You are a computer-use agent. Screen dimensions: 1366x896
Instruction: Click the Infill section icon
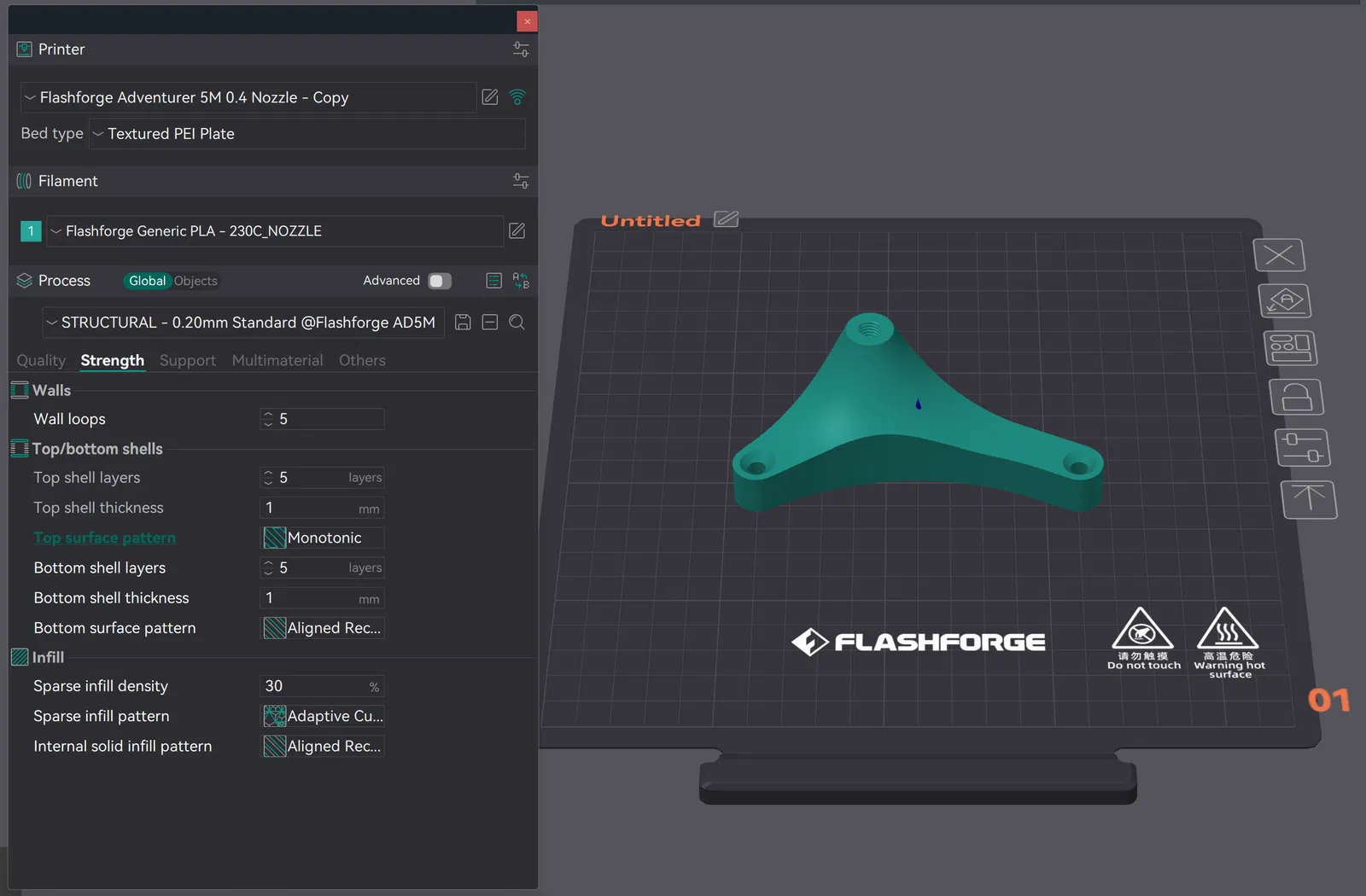(x=20, y=657)
